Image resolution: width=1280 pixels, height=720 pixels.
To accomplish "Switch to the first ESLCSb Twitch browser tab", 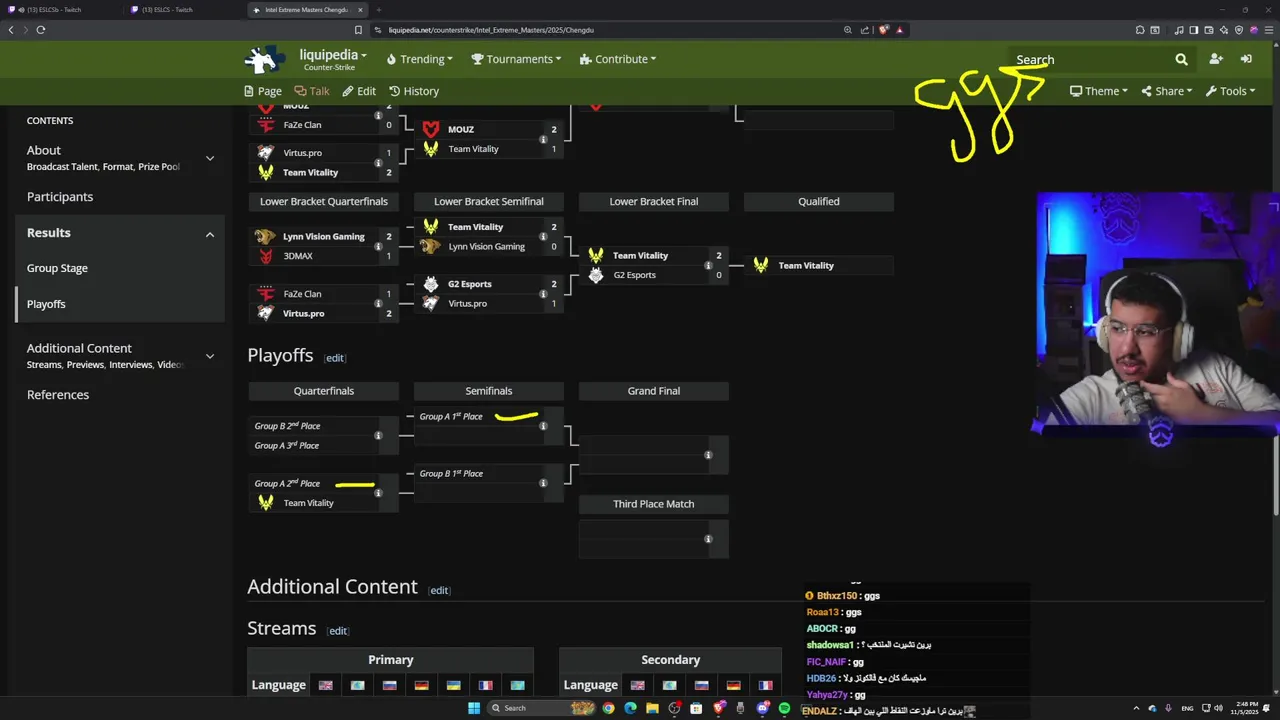I will (x=58, y=10).
